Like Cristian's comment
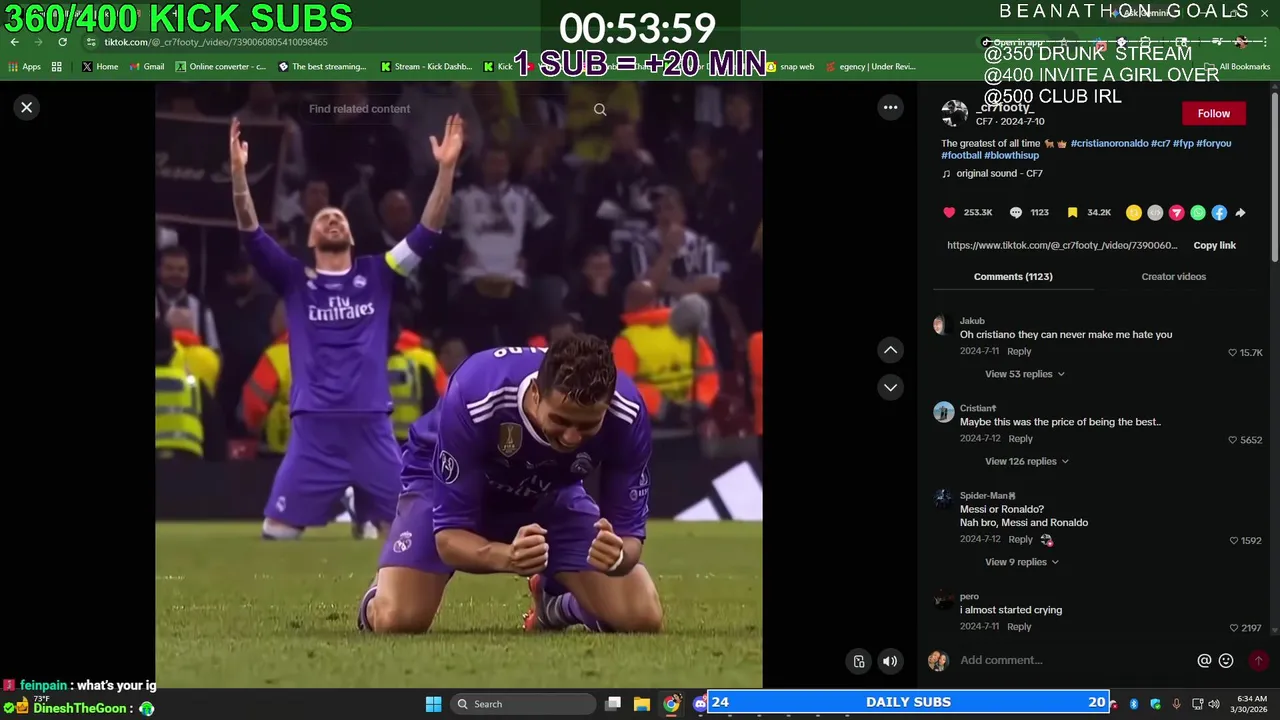 tap(1232, 440)
